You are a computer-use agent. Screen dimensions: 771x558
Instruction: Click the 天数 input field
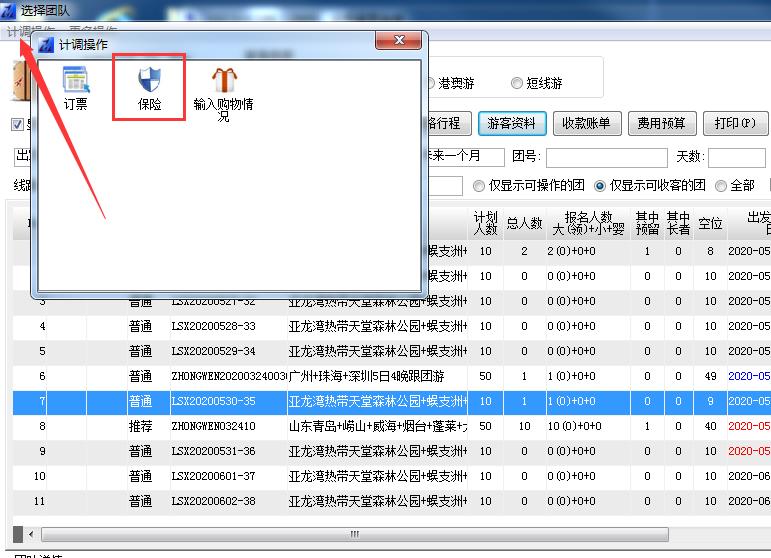736,157
